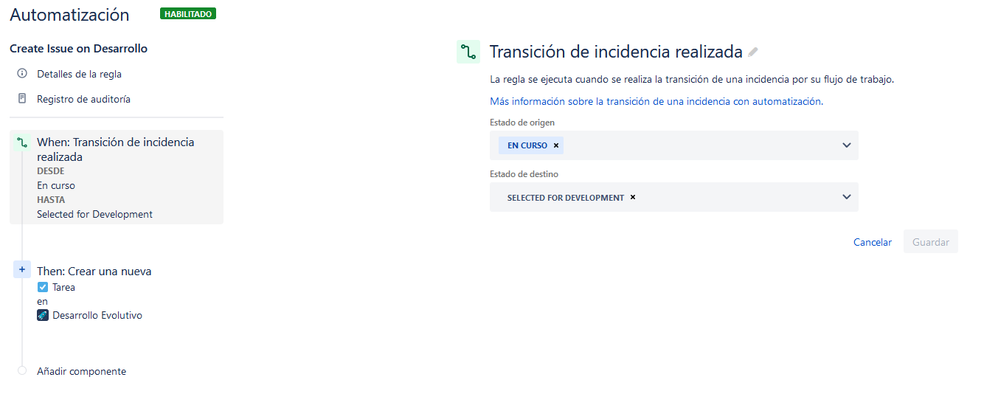Open Detalles de la regla
This screenshot has width=998, height=397.
(79, 74)
